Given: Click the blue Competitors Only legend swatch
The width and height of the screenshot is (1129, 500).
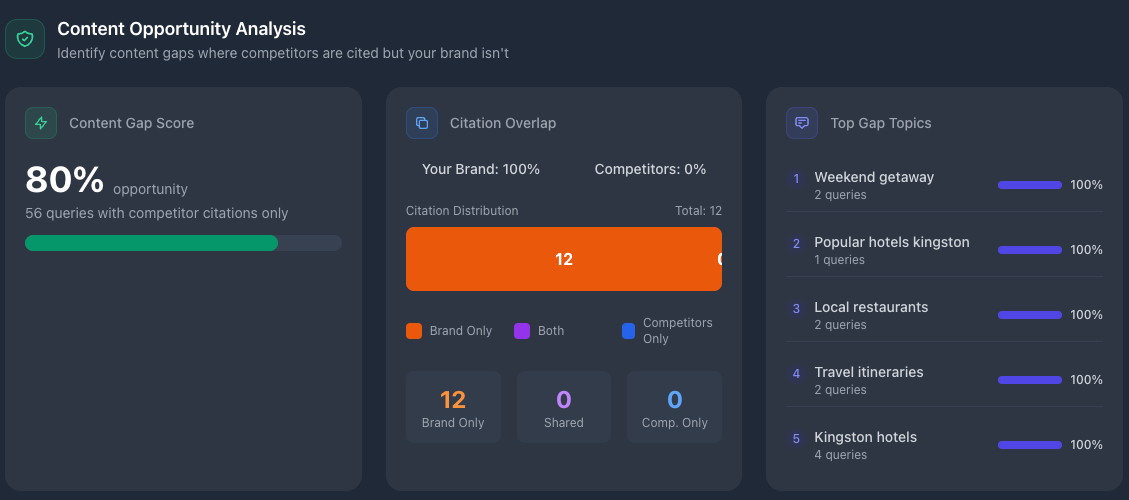Looking at the screenshot, I should 629,331.
